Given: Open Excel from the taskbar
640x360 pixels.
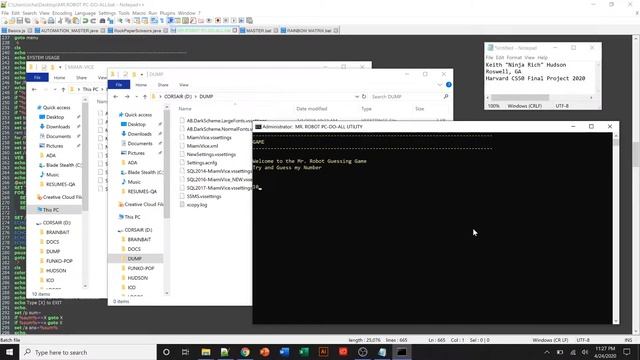Looking at the screenshot, I should (x=304, y=352).
